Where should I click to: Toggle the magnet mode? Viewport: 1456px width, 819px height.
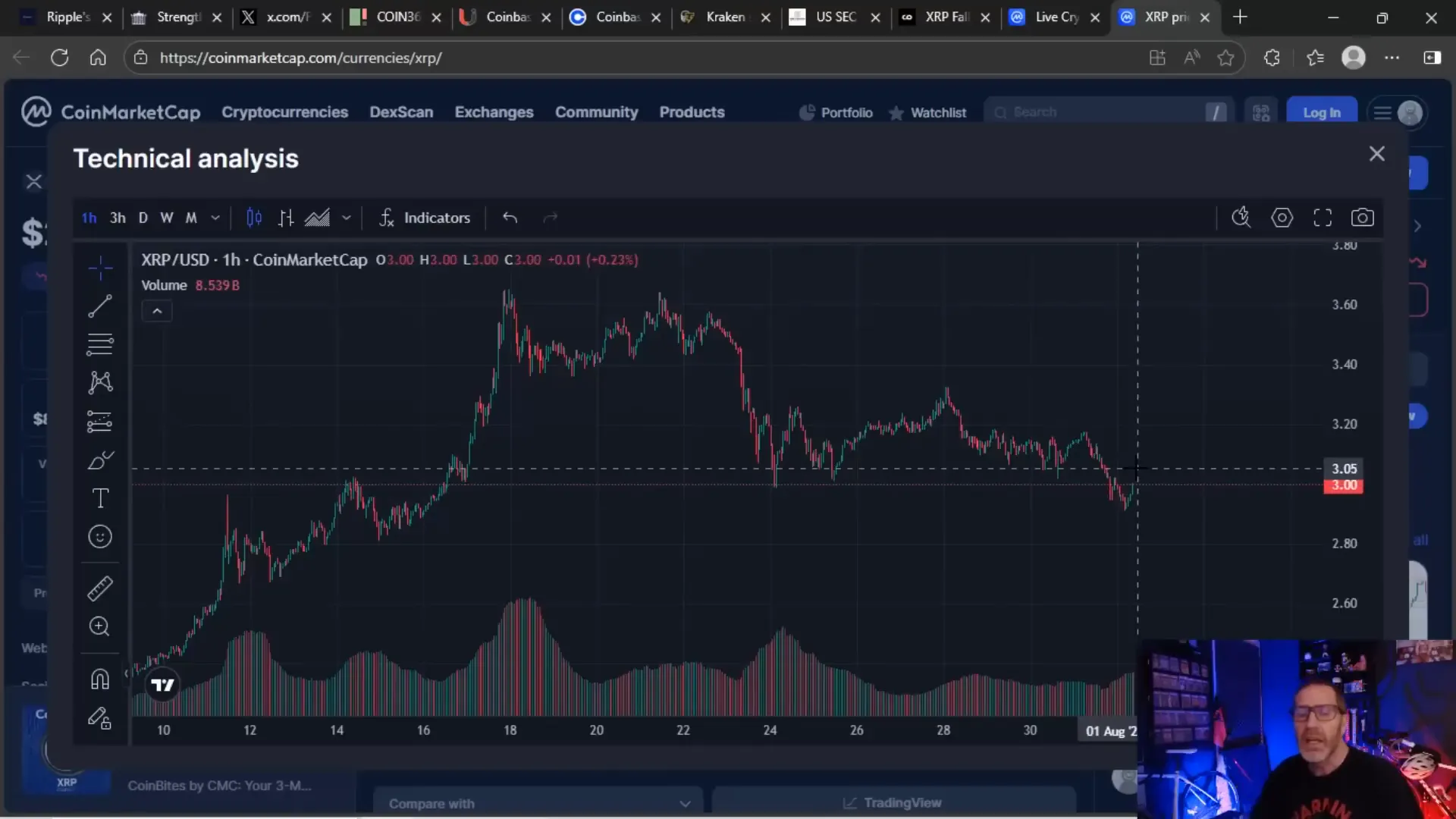point(100,679)
